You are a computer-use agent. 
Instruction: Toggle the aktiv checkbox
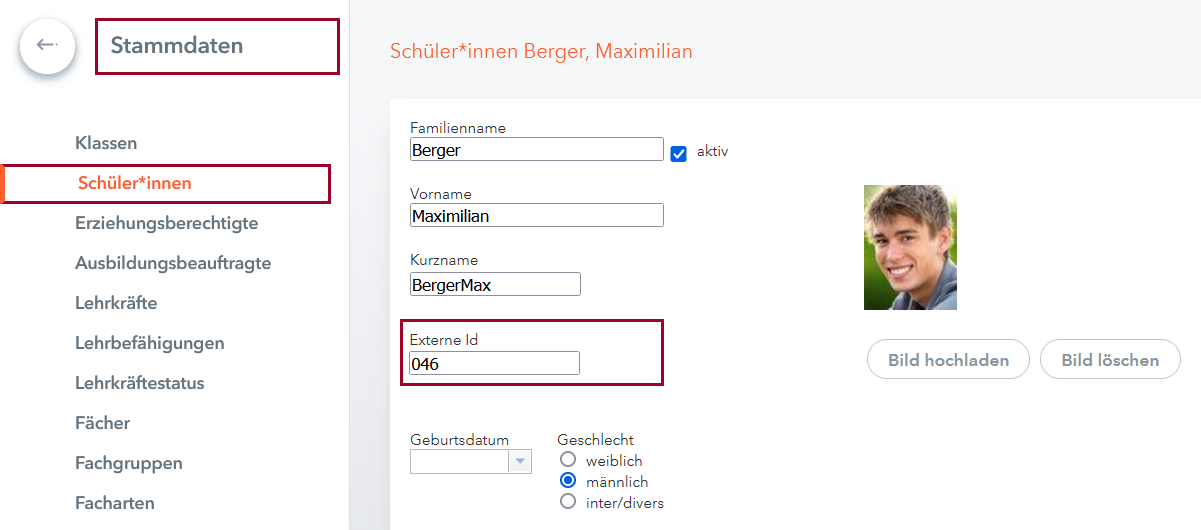[679, 153]
